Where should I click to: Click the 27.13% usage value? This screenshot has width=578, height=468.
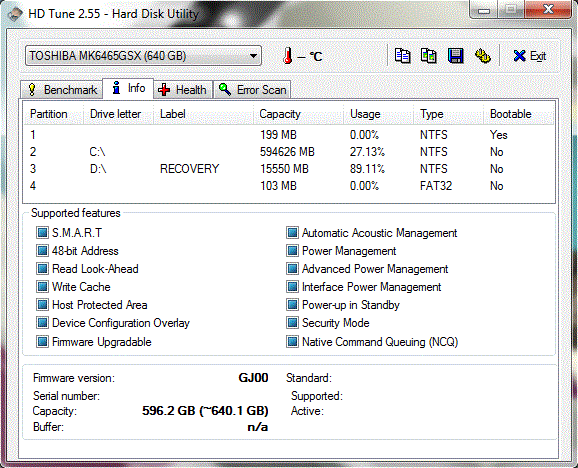(x=367, y=152)
